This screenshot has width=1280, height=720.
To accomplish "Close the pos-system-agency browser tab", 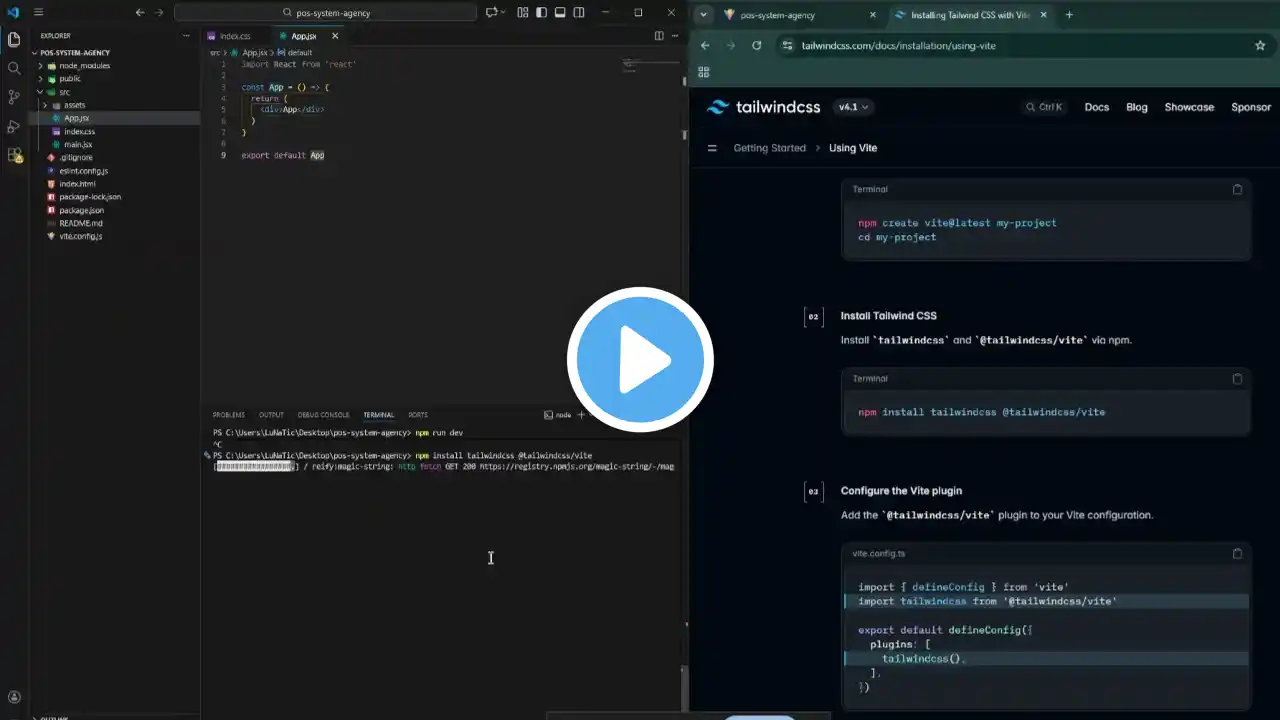I will coord(872,15).
